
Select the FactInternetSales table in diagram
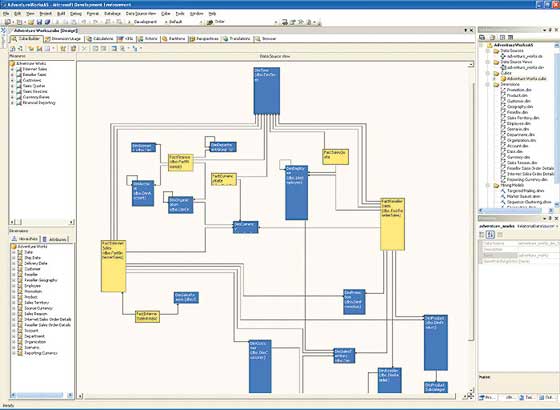point(113,266)
